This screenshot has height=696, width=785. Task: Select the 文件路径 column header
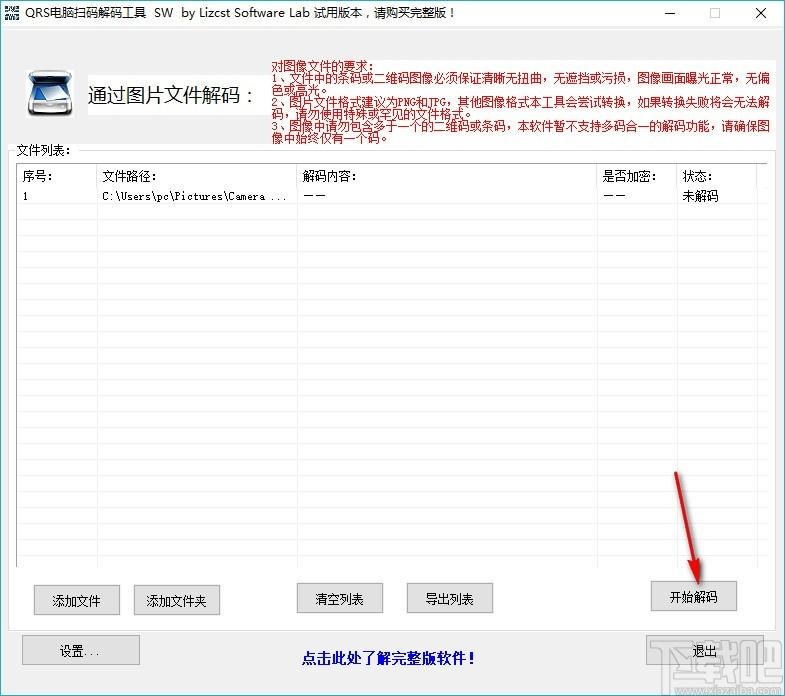196,176
